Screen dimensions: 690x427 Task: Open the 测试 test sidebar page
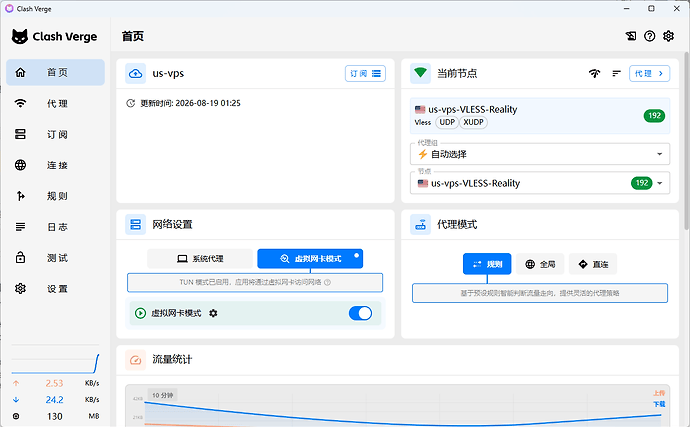55,258
